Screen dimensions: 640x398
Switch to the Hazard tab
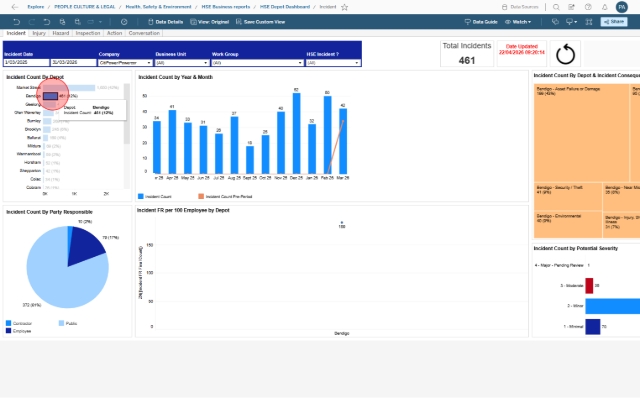(60, 33)
